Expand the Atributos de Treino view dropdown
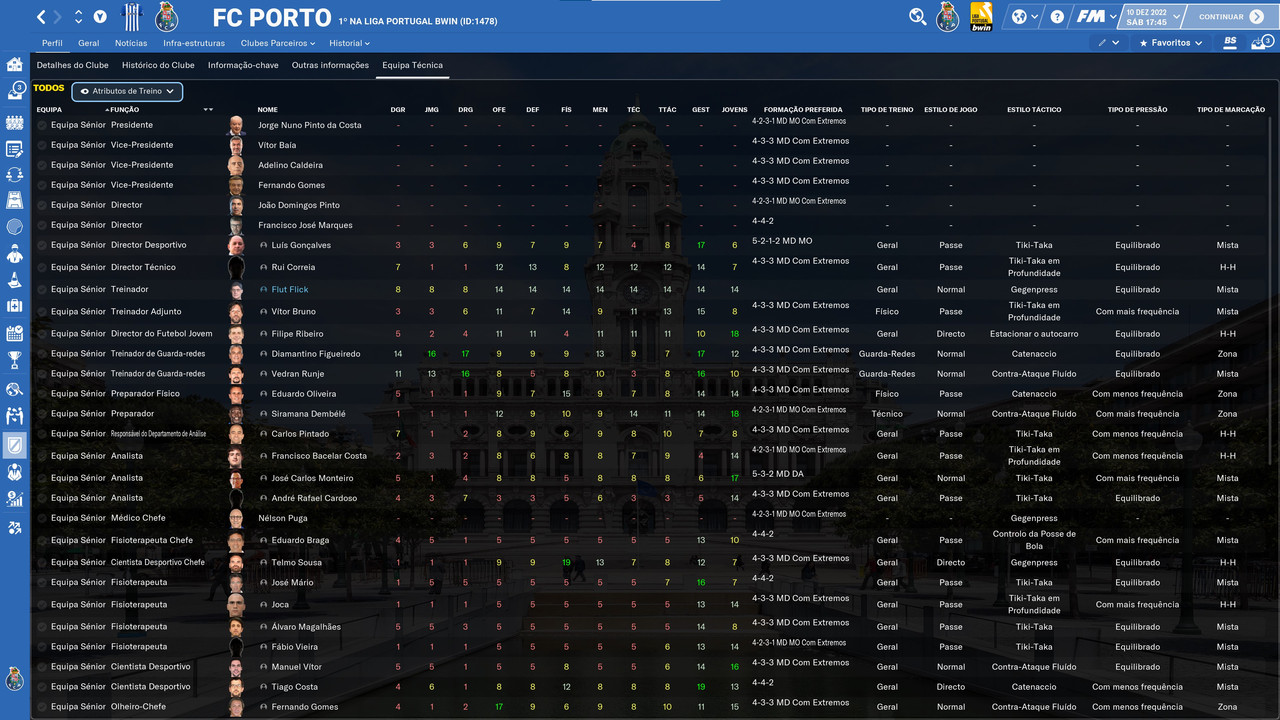Screen dimensions: 1280x720 (x=127, y=91)
